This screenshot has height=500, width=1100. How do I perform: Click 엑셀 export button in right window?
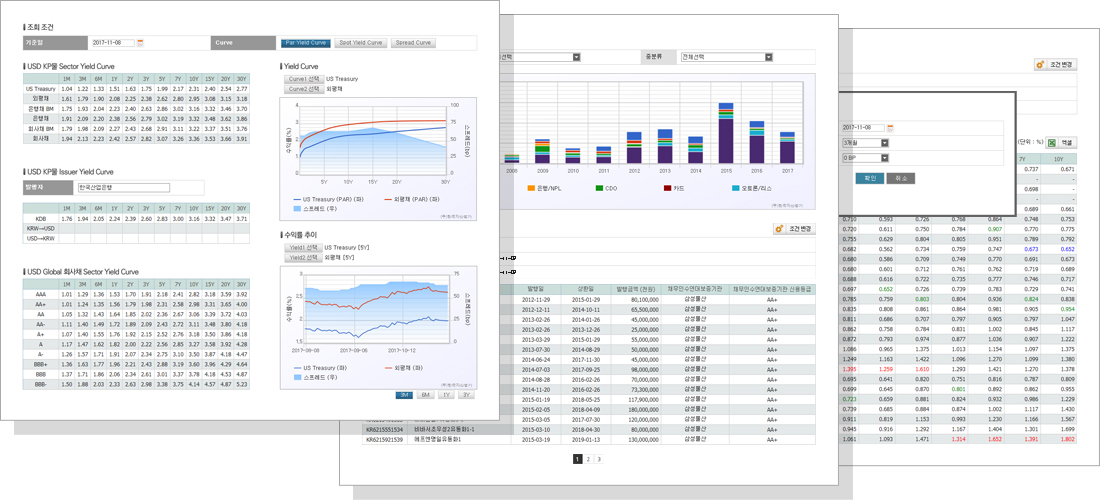coord(1061,142)
